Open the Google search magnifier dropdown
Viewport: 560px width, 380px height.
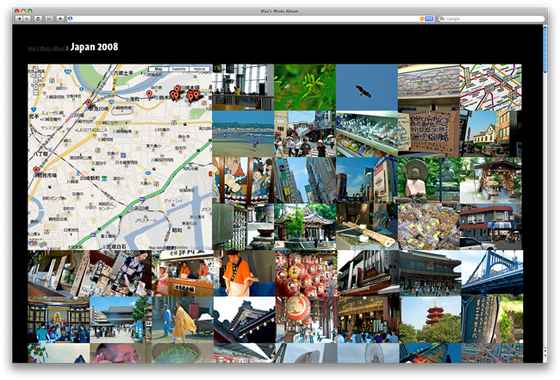[x=442, y=19]
